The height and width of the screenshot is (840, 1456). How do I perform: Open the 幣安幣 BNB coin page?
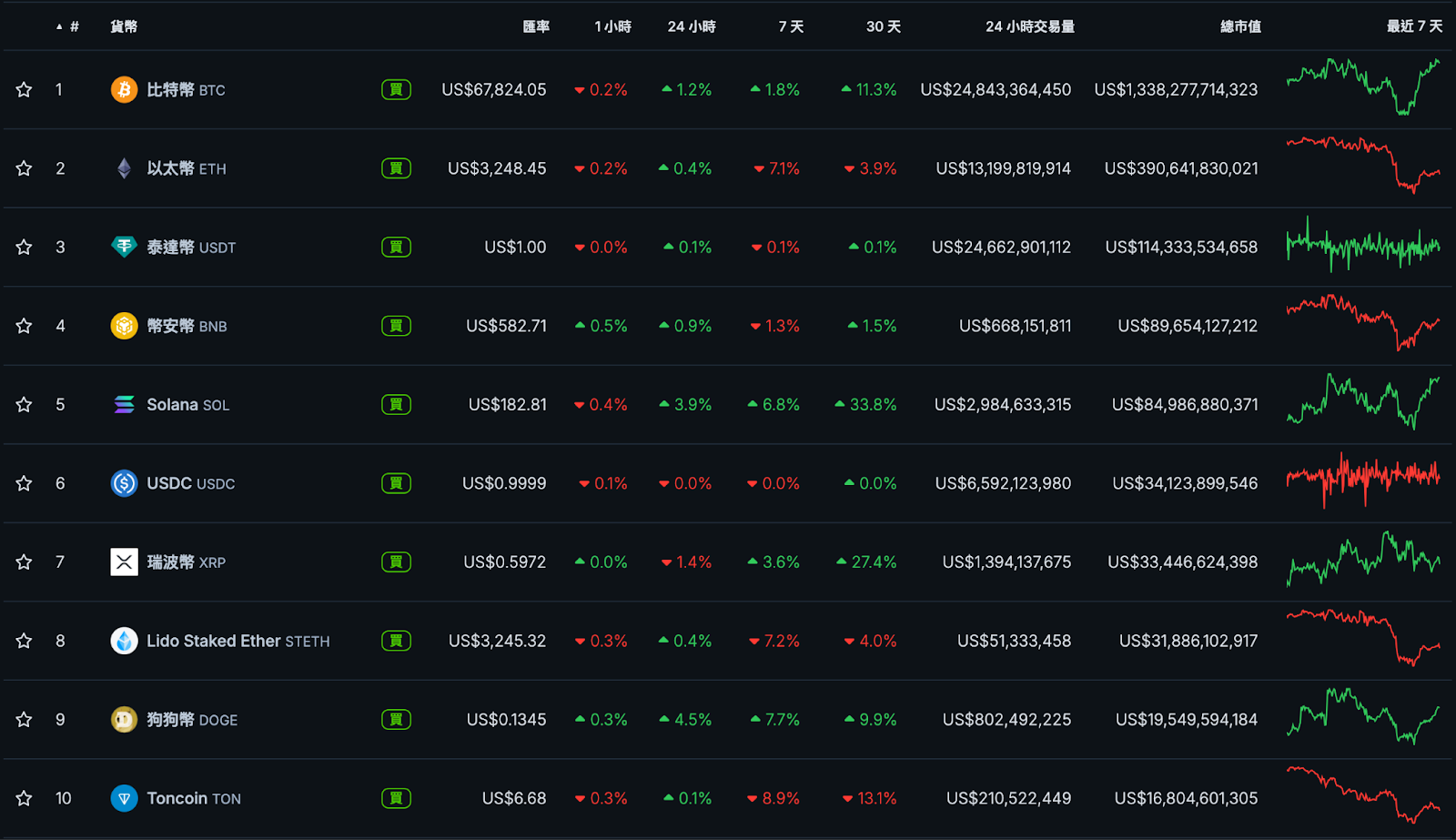click(x=187, y=326)
